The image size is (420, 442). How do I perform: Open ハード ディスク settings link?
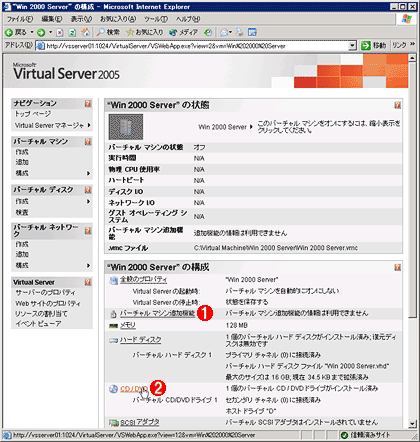[141, 340]
